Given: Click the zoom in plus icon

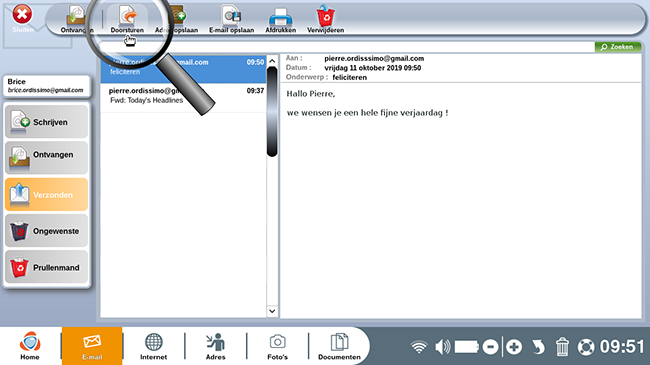Looking at the screenshot, I should pos(514,347).
